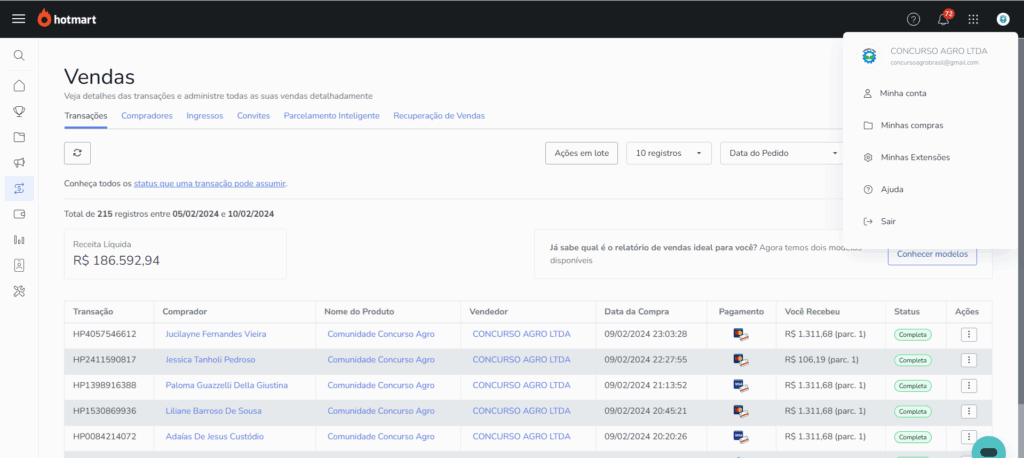This screenshot has width=1024, height=458.
Task: Open the sidebar products folder icon
Action: (x=19, y=137)
